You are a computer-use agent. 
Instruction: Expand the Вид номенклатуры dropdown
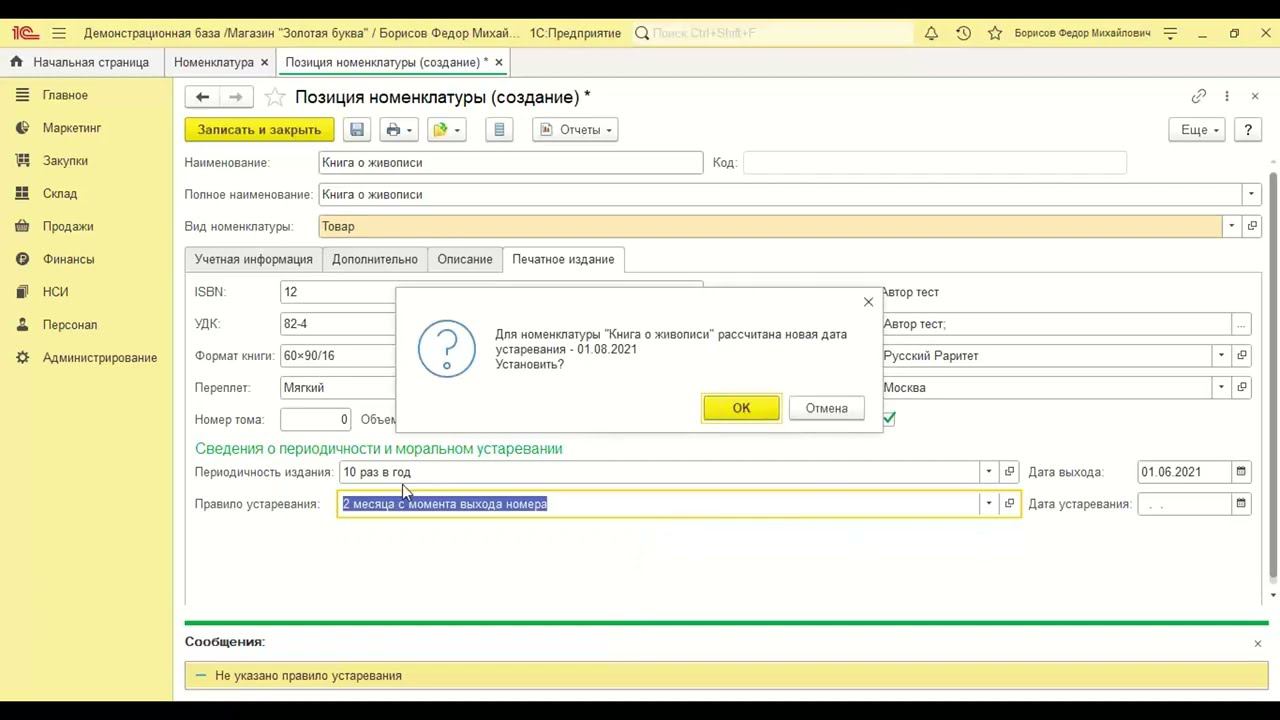[x=1231, y=227]
